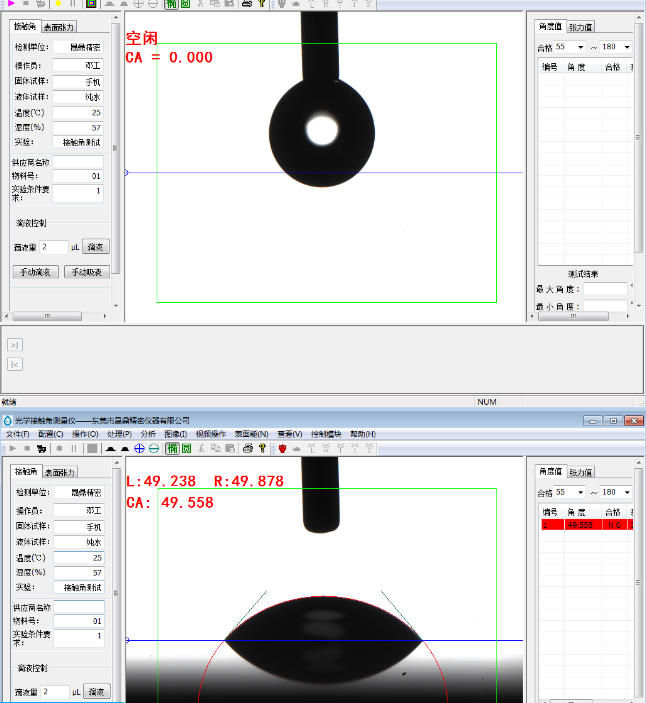Toggle the green 圆 circle fitting icon in the lower toolbar
Viewport: 646px width, 703px height.
coord(186,448)
